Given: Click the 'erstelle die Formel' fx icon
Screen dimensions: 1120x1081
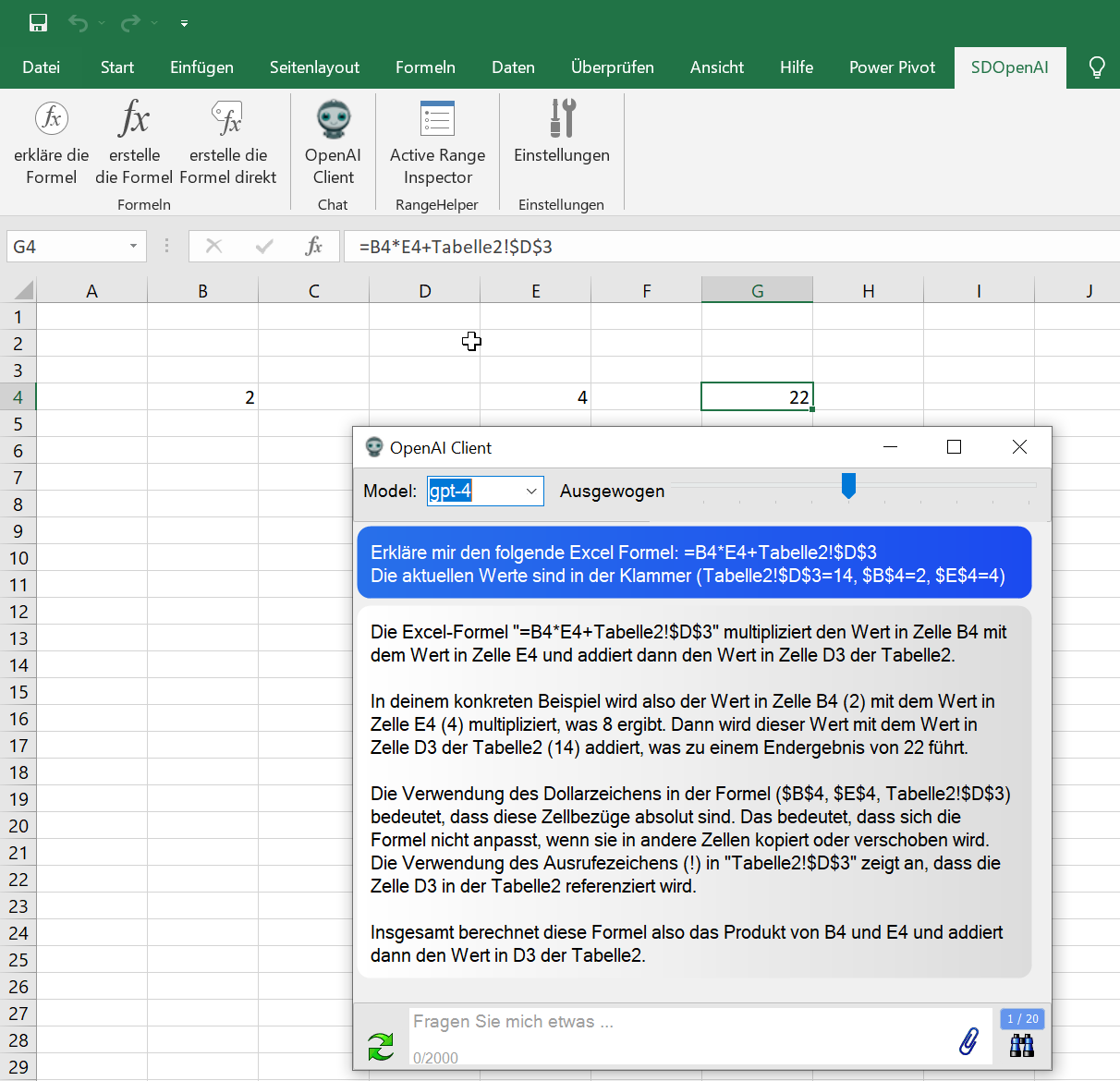Looking at the screenshot, I should [134, 118].
